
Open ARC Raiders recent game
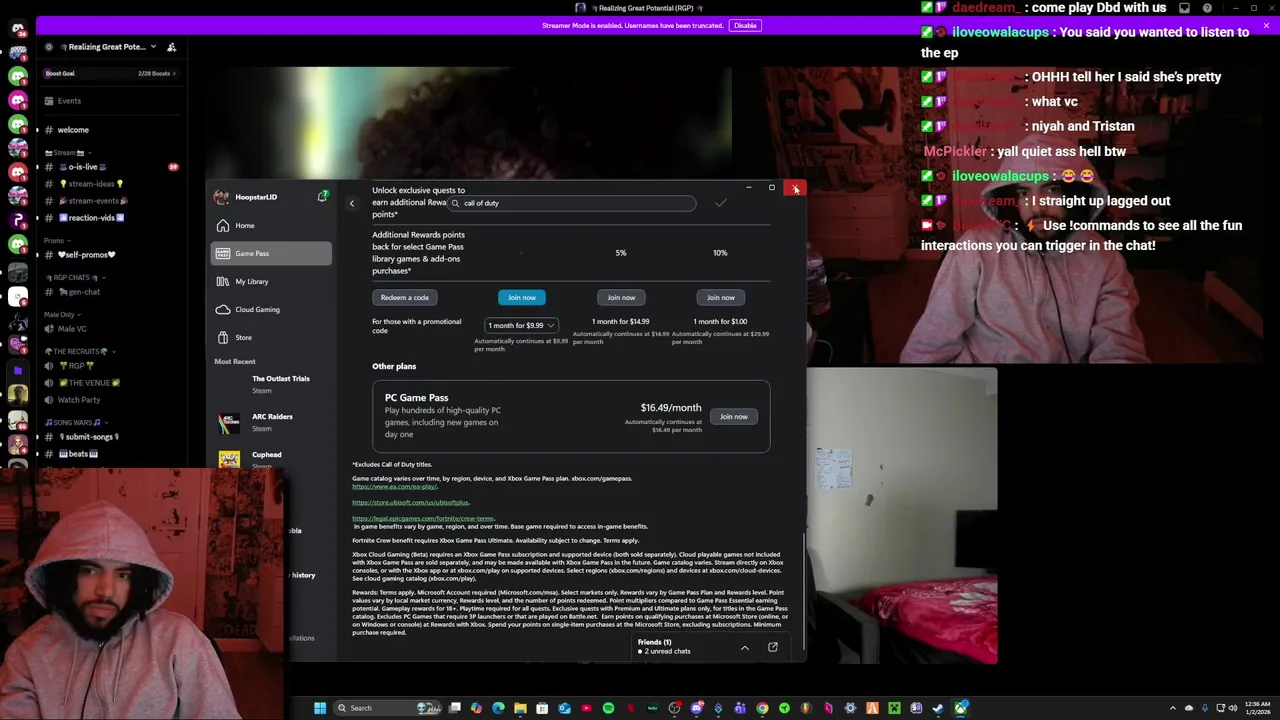point(270,422)
